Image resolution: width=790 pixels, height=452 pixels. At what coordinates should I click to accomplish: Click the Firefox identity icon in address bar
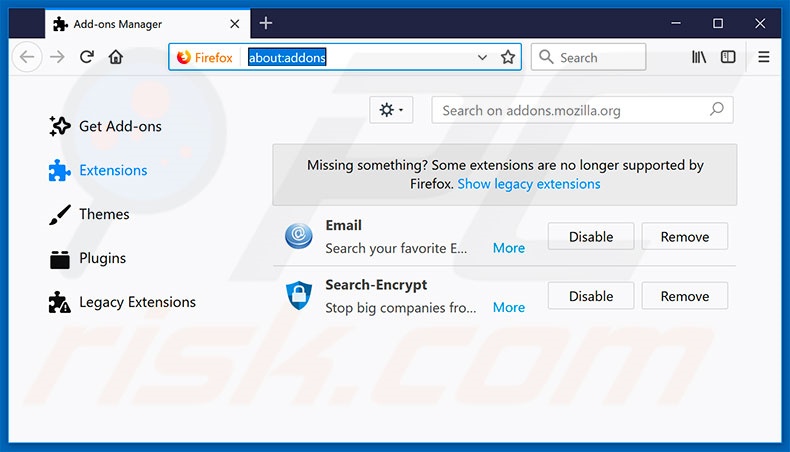[184, 57]
